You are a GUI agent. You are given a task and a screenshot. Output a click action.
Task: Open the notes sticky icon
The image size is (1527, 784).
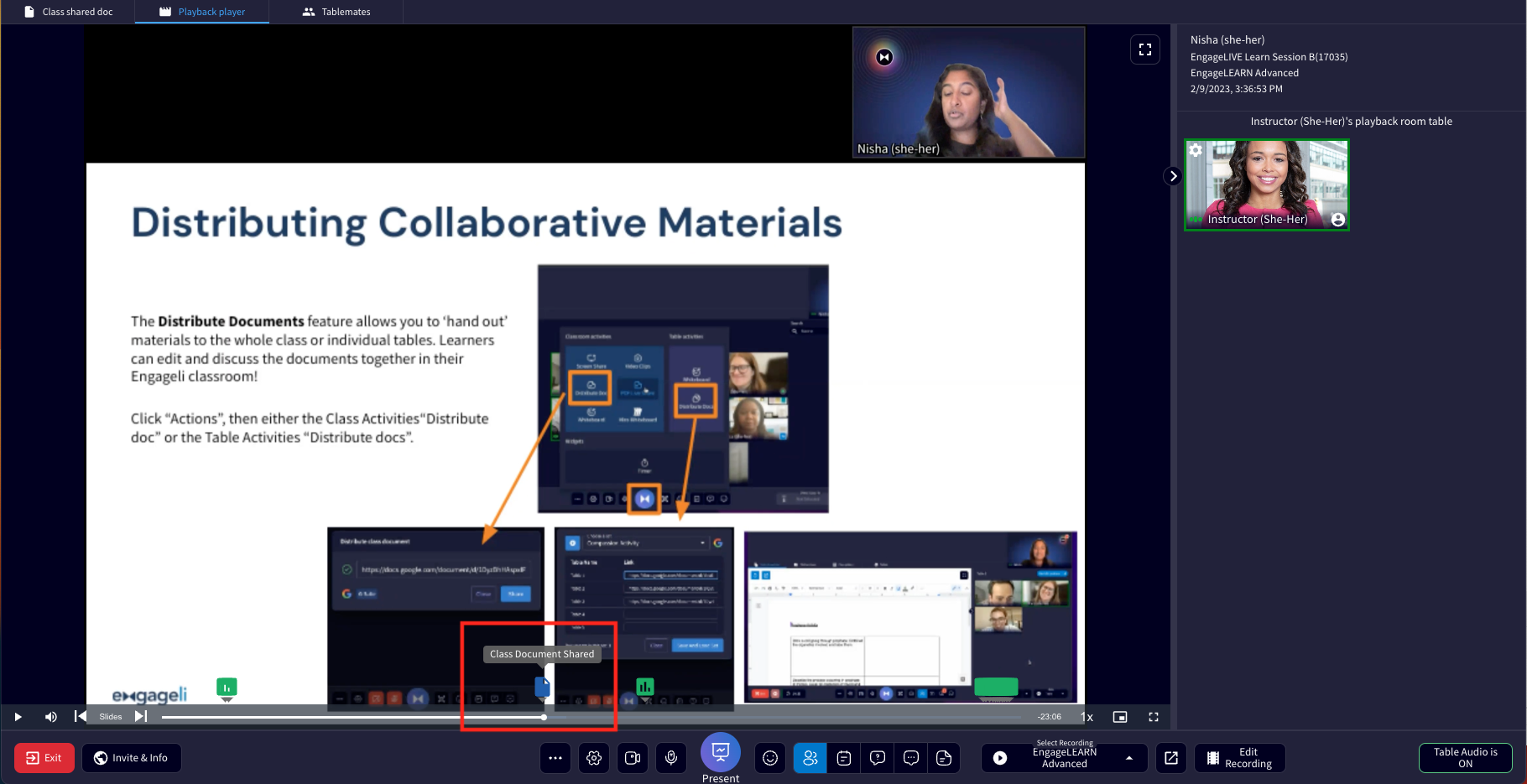[944, 758]
